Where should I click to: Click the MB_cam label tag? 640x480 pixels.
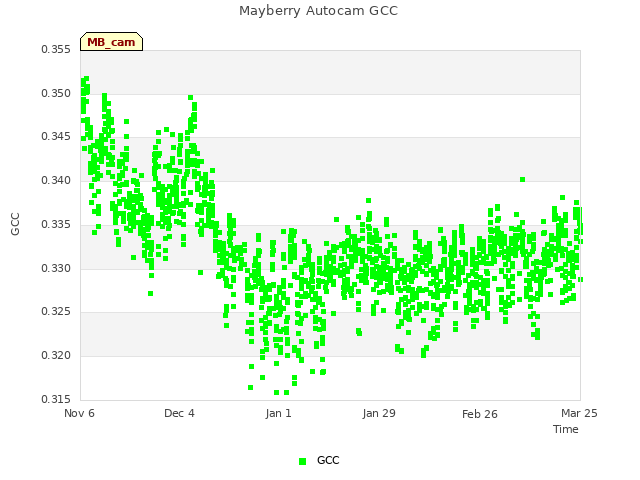(x=111, y=42)
